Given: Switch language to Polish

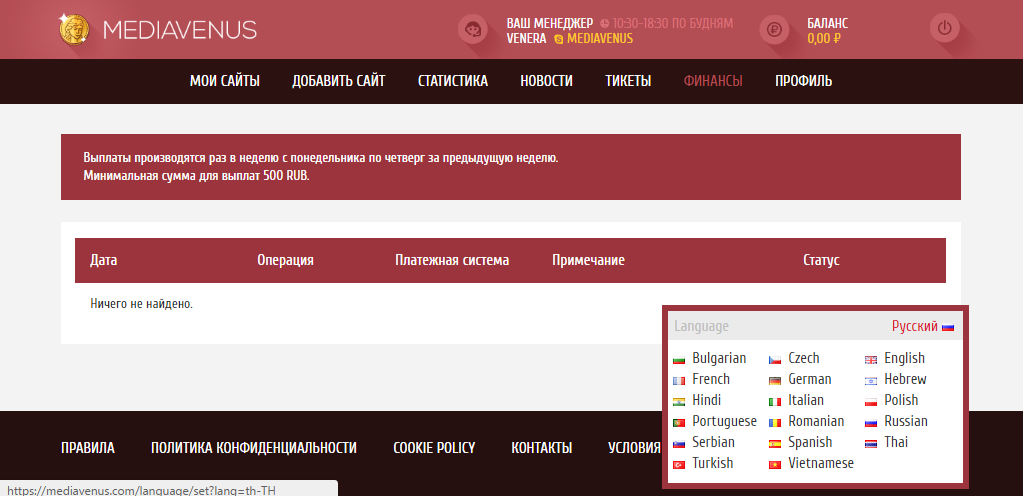Looking at the screenshot, I should click(x=901, y=400).
